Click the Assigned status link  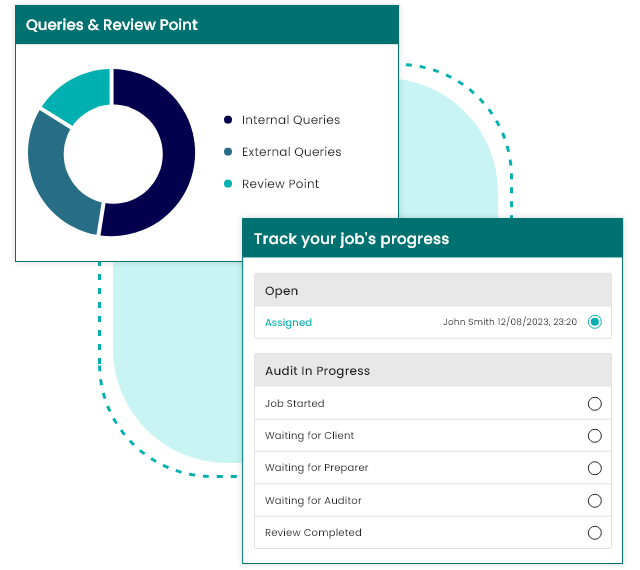pos(288,323)
